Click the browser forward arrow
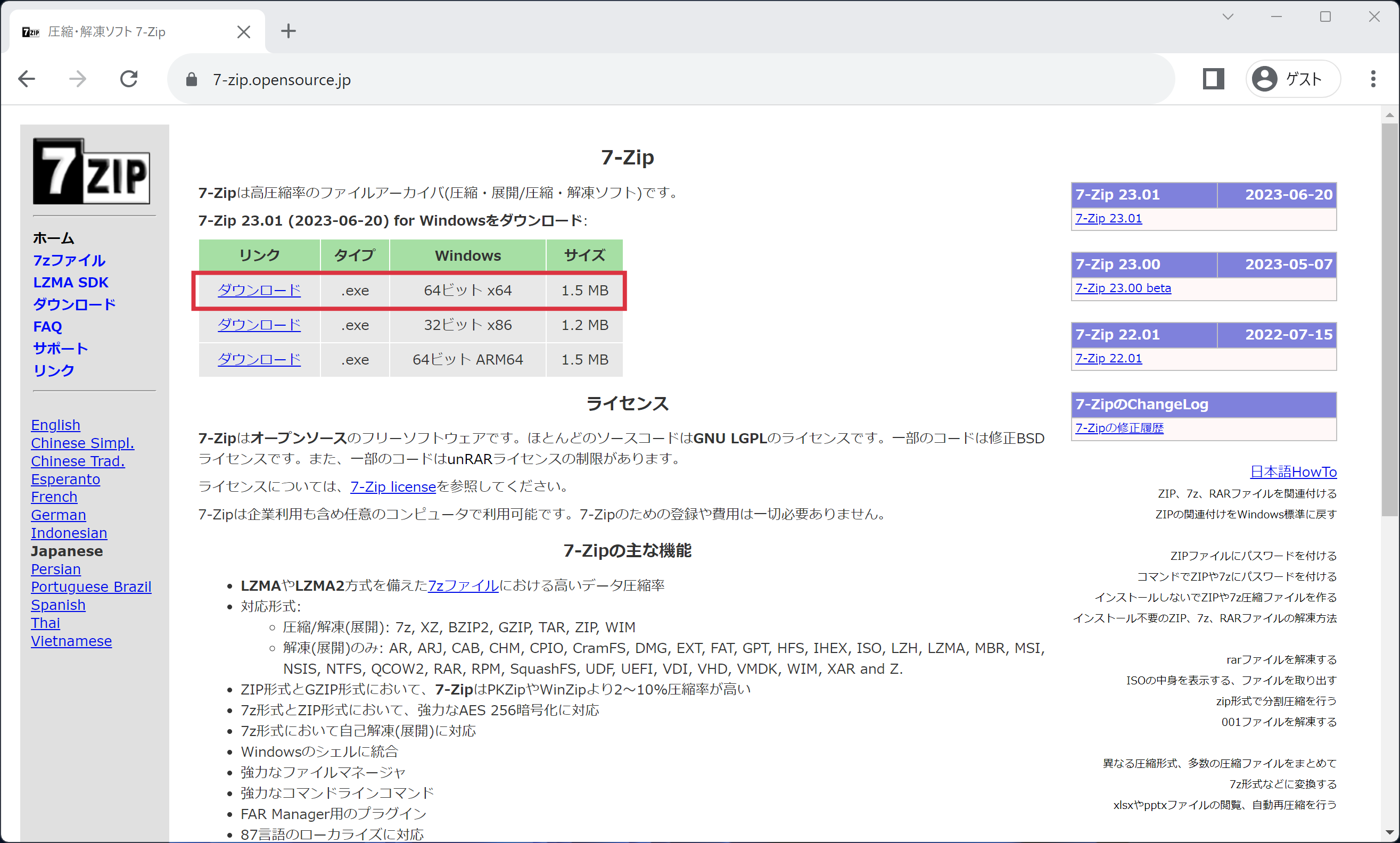Image resolution: width=1400 pixels, height=843 pixels. (x=78, y=79)
